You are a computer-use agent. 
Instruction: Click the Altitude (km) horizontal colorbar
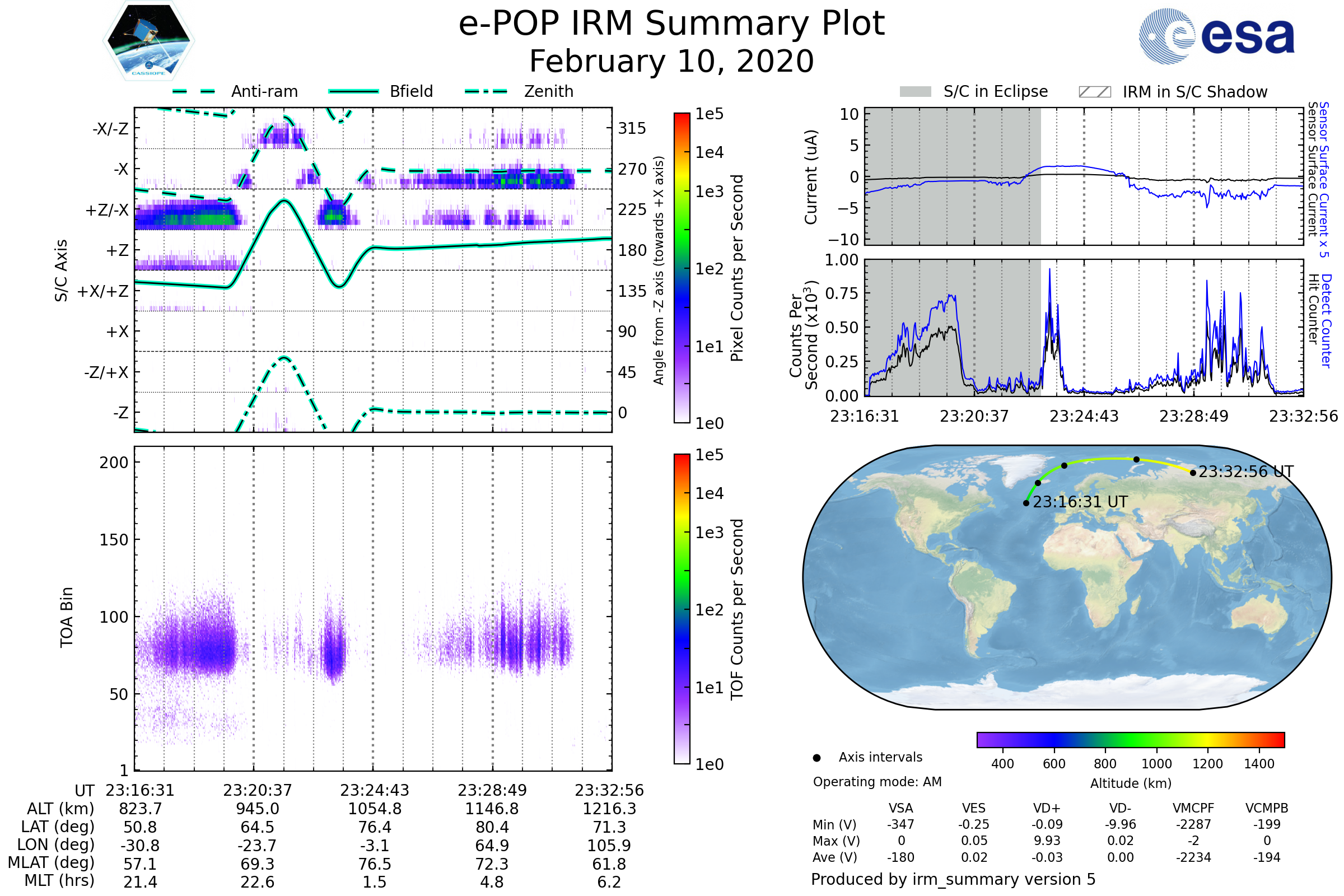[1130, 740]
